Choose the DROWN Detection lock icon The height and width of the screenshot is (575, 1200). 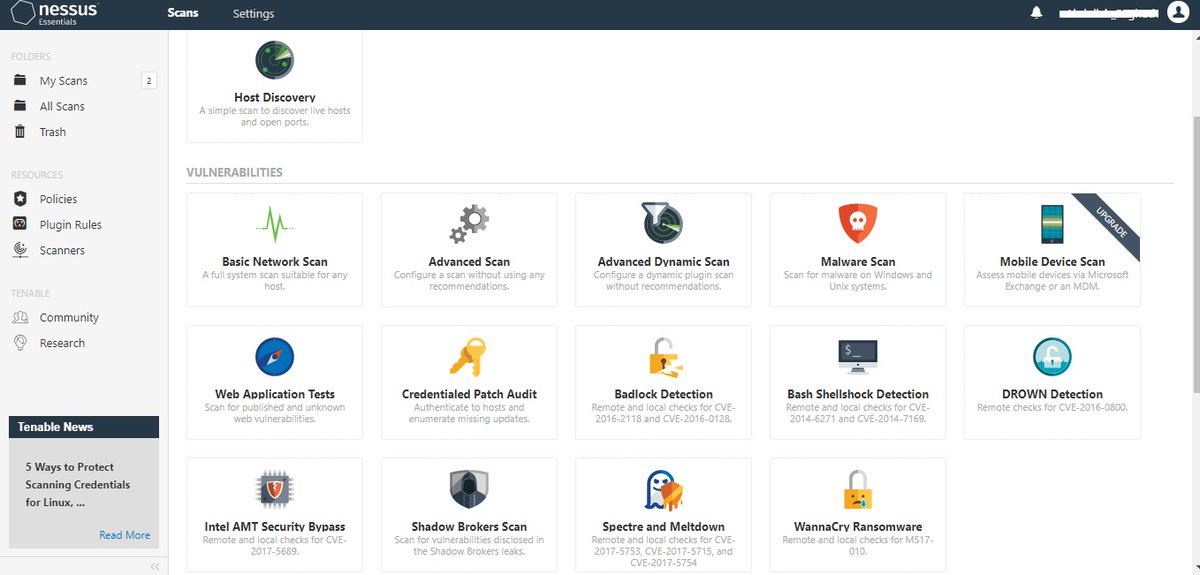1052,357
